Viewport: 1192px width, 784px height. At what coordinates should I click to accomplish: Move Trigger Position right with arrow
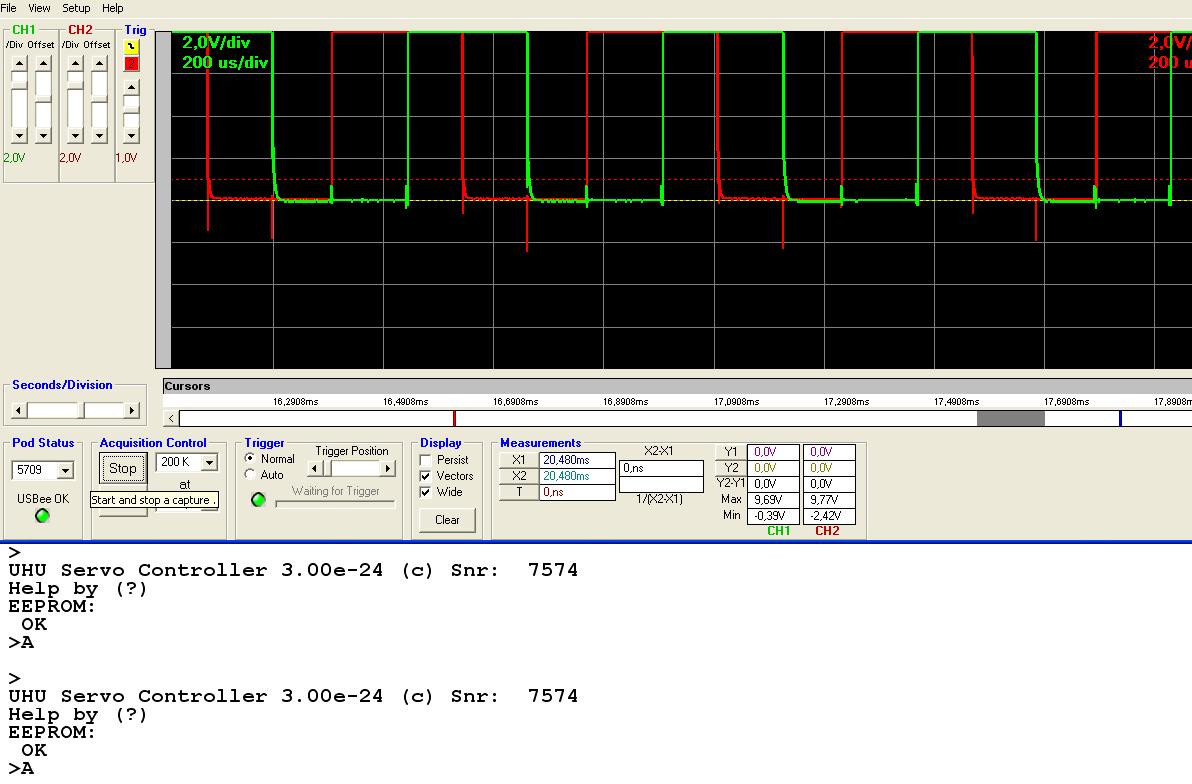pos(388,468)
